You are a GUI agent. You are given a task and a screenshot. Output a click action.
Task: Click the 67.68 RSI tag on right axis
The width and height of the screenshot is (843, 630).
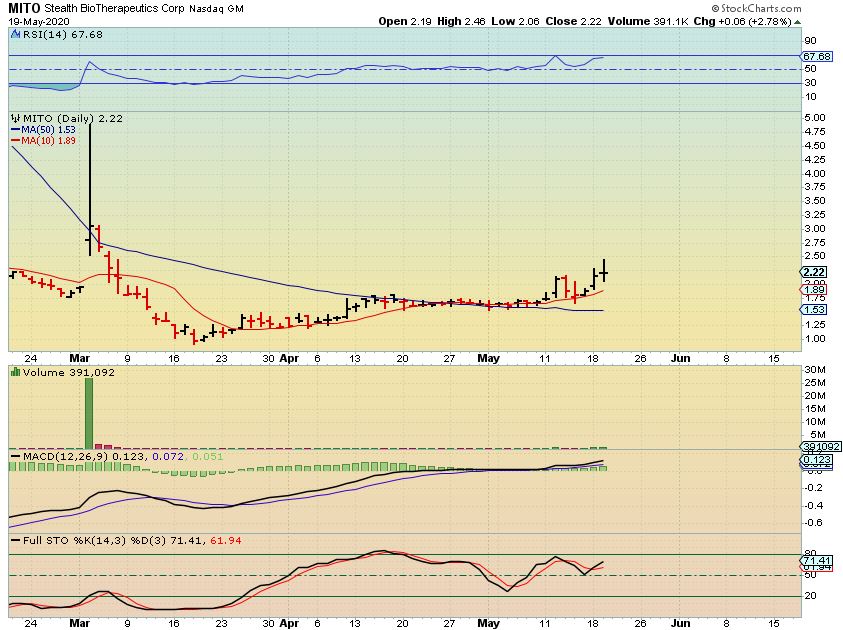click(816, 56)
